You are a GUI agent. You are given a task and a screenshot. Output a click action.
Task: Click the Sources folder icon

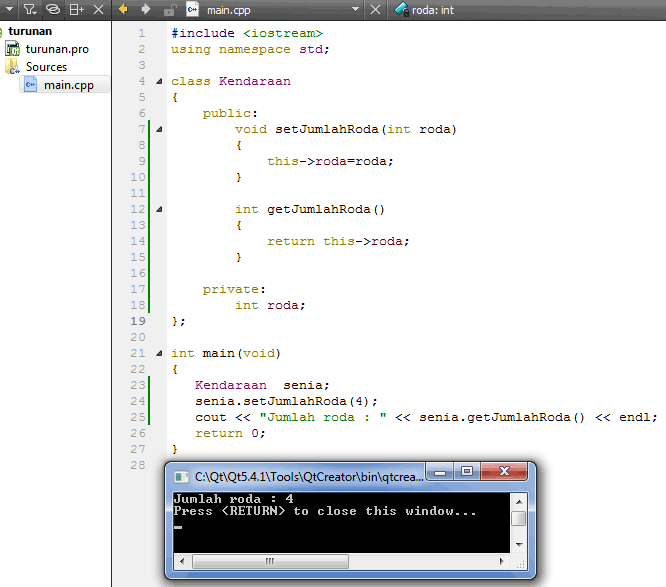click(12, 67)
